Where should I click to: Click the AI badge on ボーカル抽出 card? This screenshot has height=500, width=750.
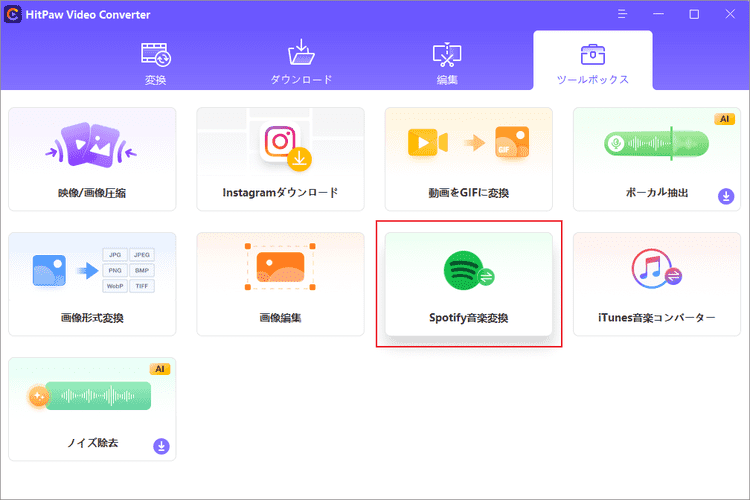pos(724,119)
